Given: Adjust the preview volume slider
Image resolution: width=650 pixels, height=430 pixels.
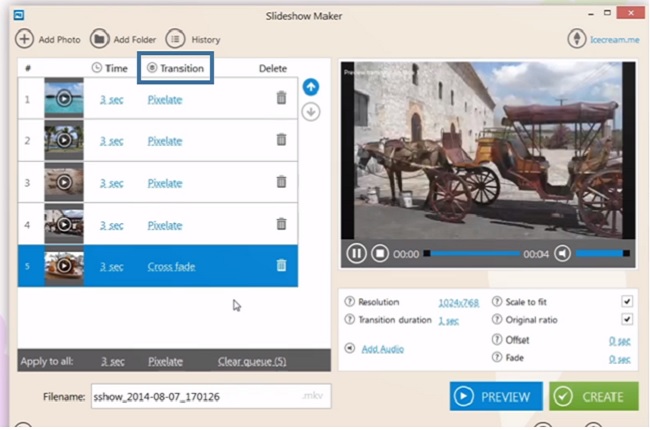Looking at the screenshot, I should 603,253.
